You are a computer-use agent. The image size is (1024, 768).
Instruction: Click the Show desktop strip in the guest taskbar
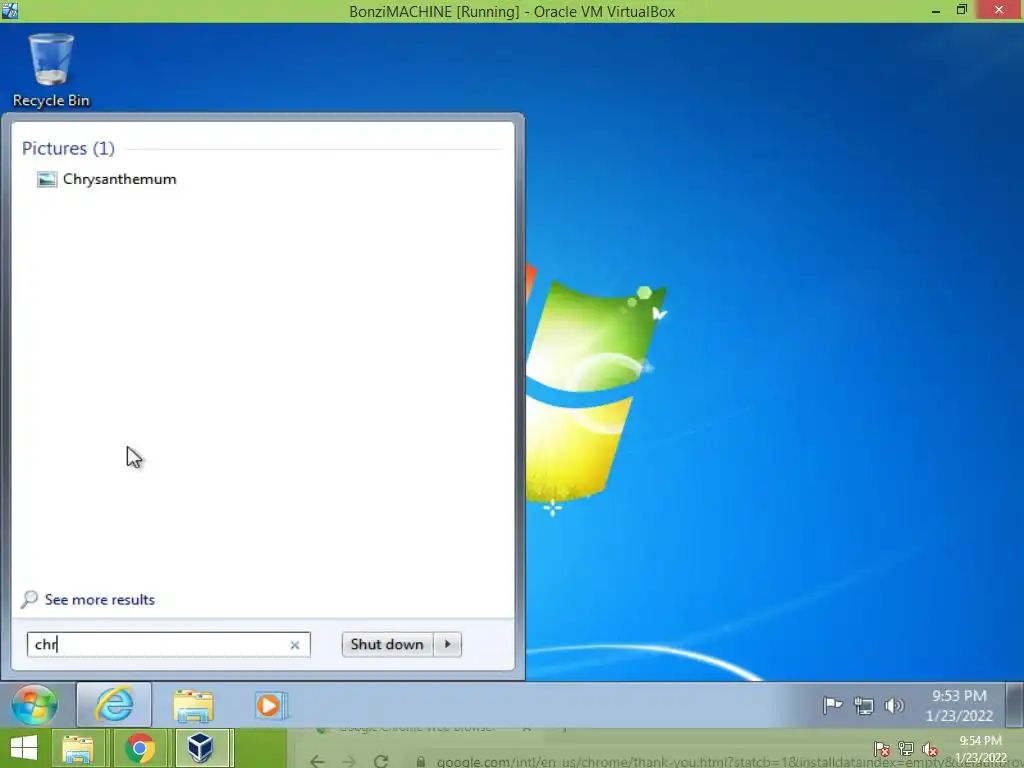click(1014, 705)
